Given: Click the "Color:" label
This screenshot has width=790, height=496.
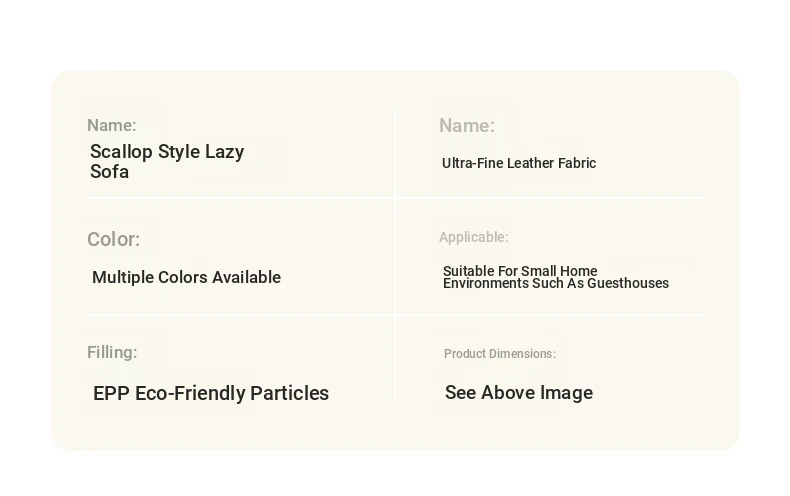Looking at the screenshot, I should click(113, 240).
